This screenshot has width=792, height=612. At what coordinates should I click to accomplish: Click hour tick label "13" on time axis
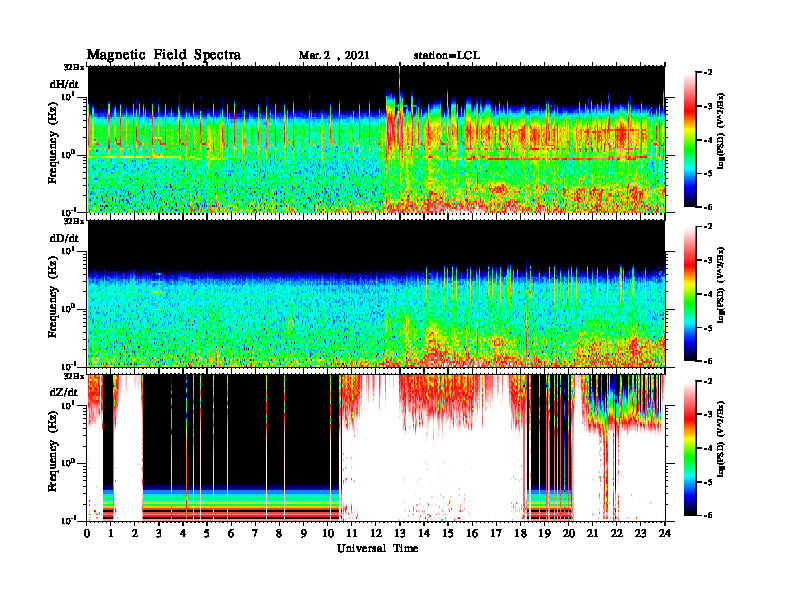tap(400, 533)
